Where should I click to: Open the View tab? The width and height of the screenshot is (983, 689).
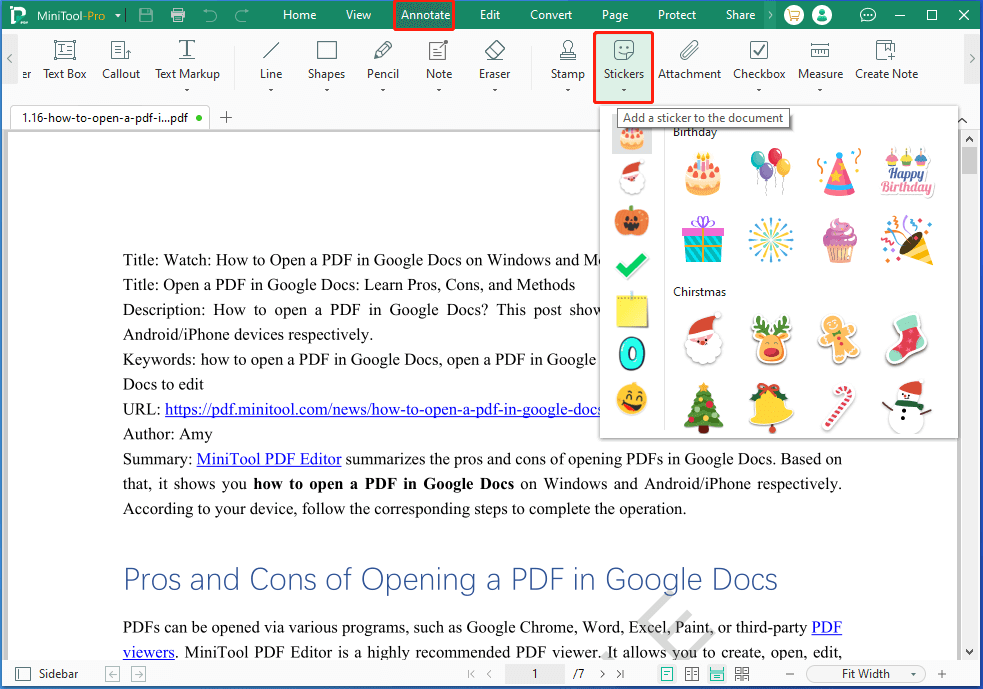pyautogui.click(x=358, y=15)
